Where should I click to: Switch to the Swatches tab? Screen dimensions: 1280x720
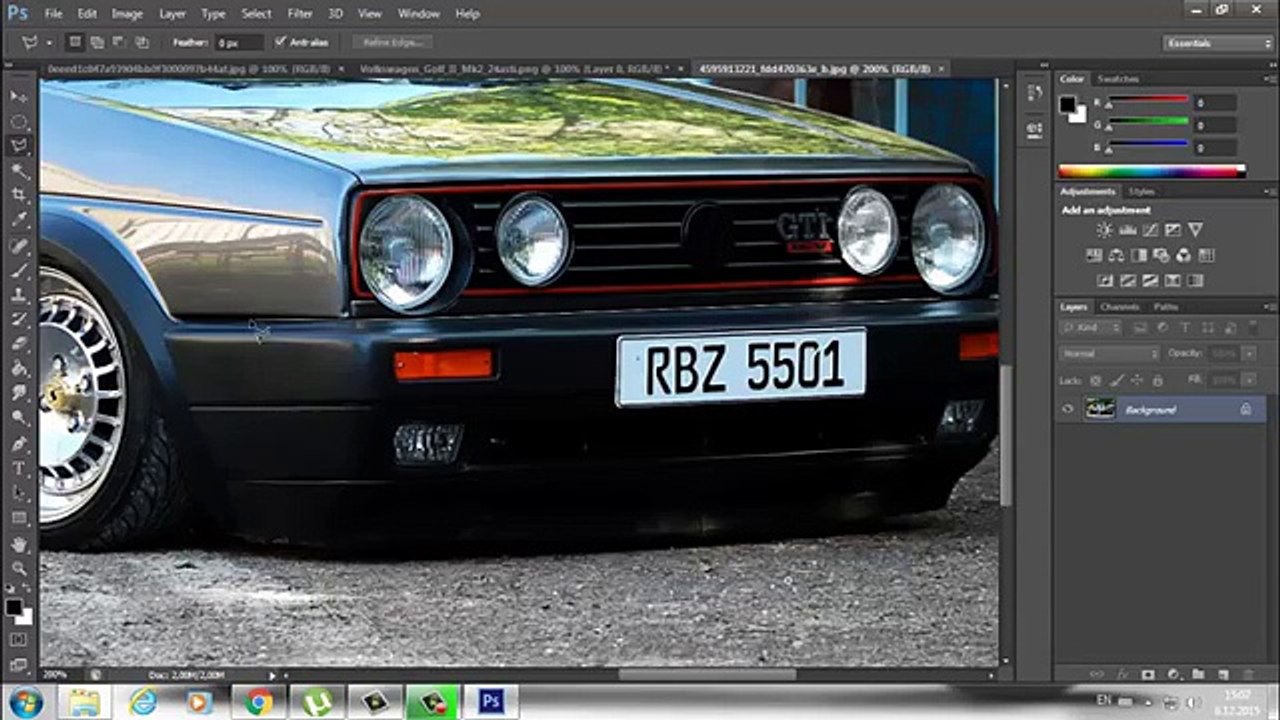pos(1117,79)
